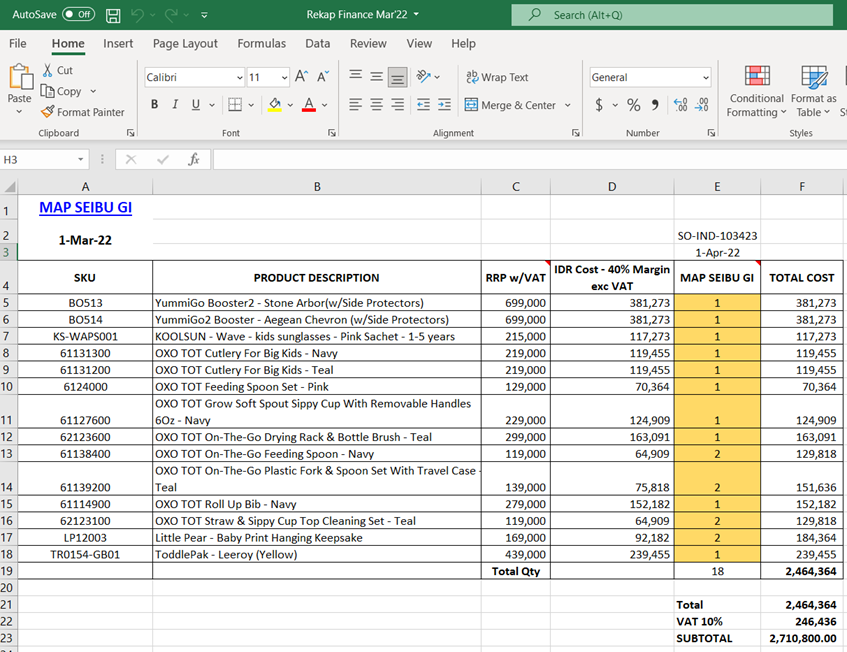This screenshot has width=847, height=652.
Task: Open the General number format dropdown
Action: pos(705,78)
